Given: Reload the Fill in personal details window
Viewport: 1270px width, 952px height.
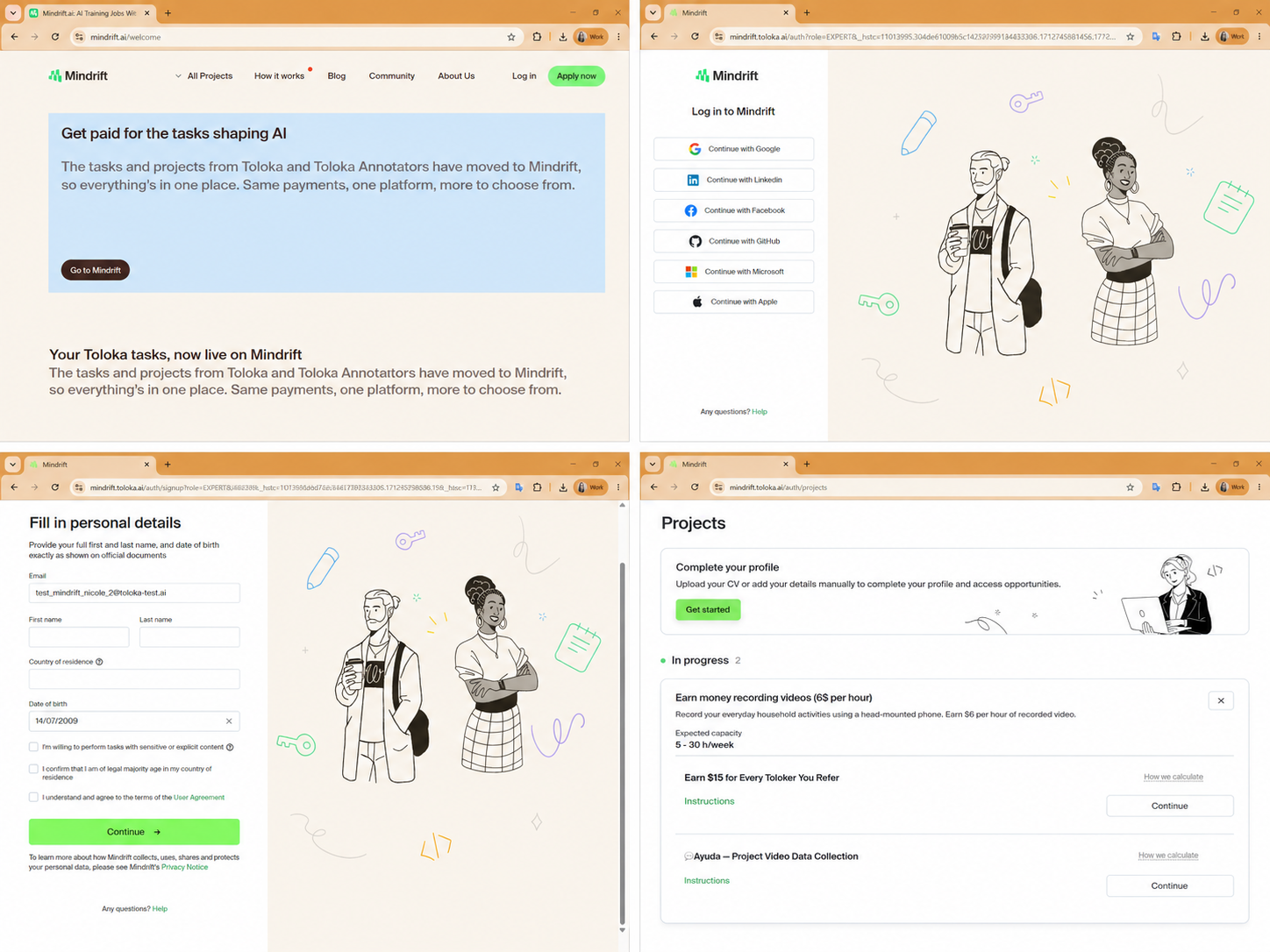Looking at the screenshot, I should [x=55, y=487].
